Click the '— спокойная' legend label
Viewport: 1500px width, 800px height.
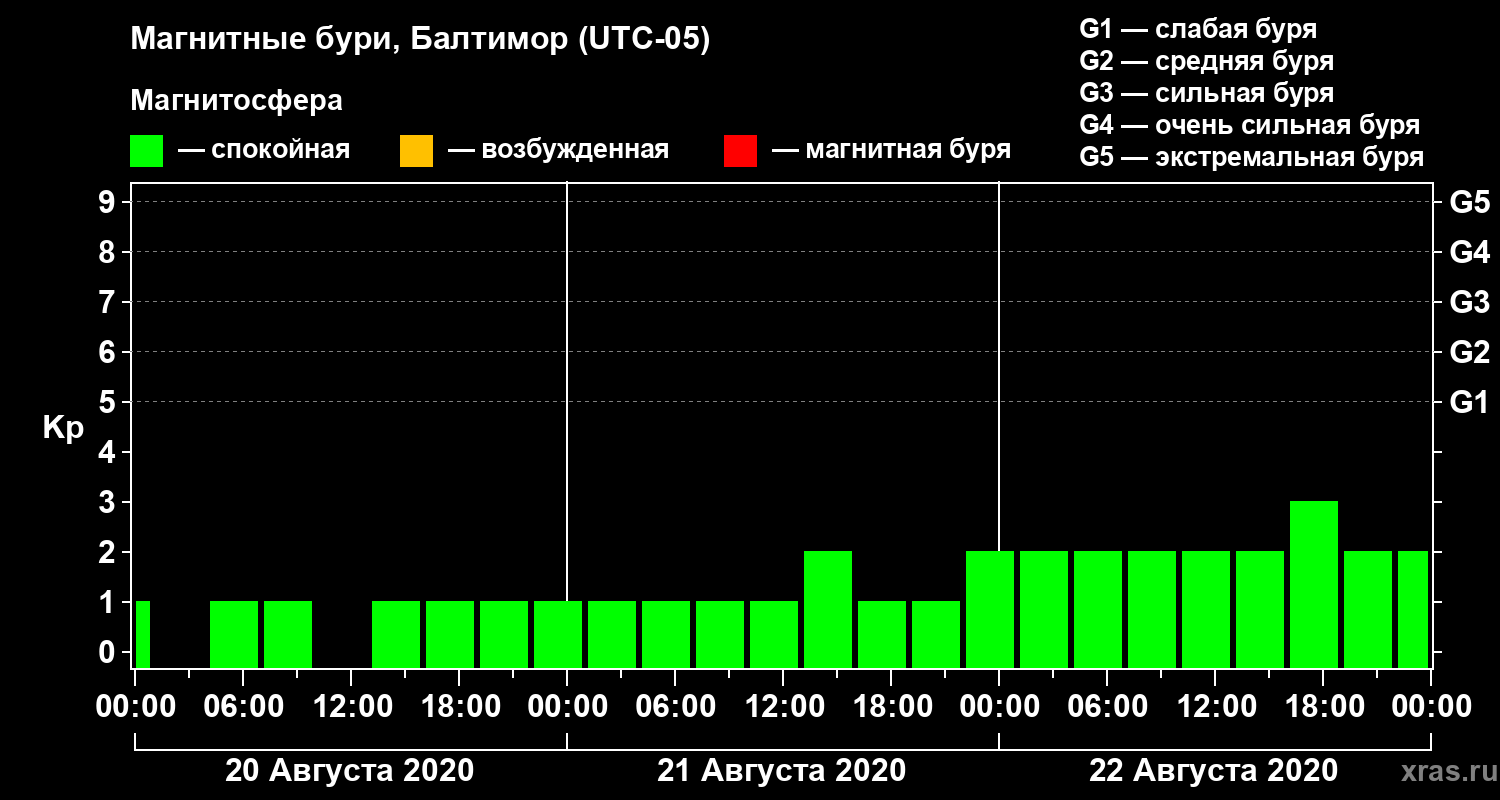(x=264, y=150)
